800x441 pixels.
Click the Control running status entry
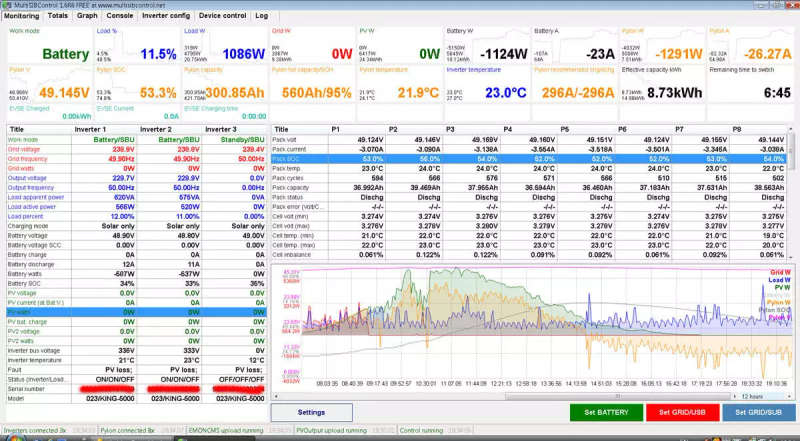coord(421,431)
